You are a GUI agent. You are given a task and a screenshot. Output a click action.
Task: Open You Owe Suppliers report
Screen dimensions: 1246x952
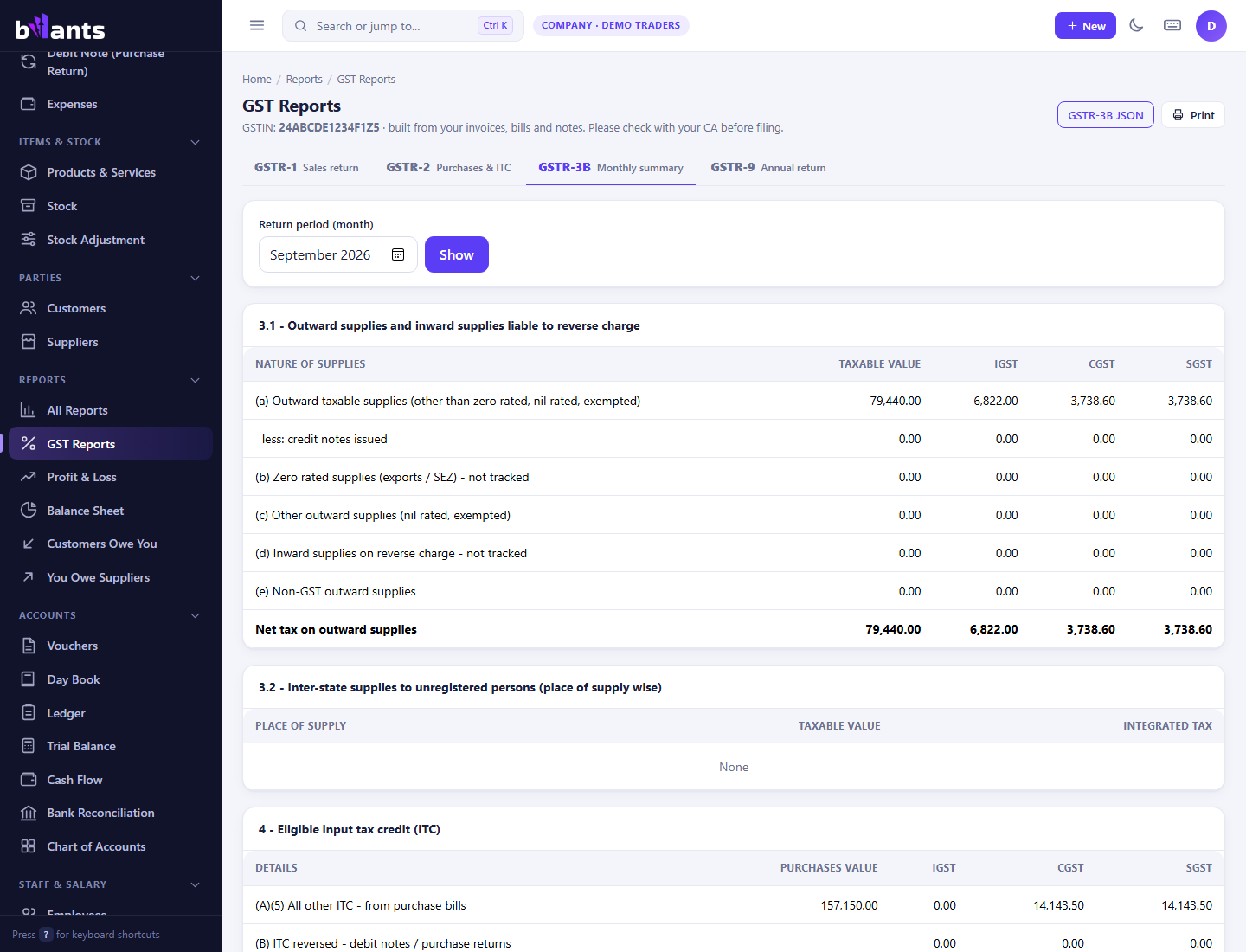point(111,577)
